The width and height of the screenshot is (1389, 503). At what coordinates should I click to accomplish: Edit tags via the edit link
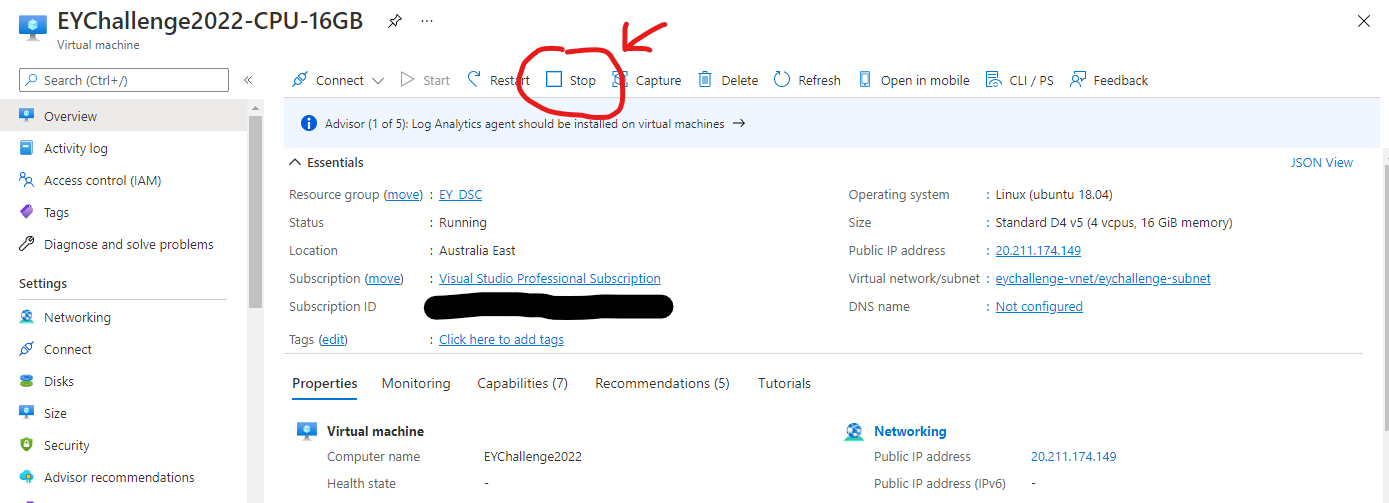pos(334,340)
